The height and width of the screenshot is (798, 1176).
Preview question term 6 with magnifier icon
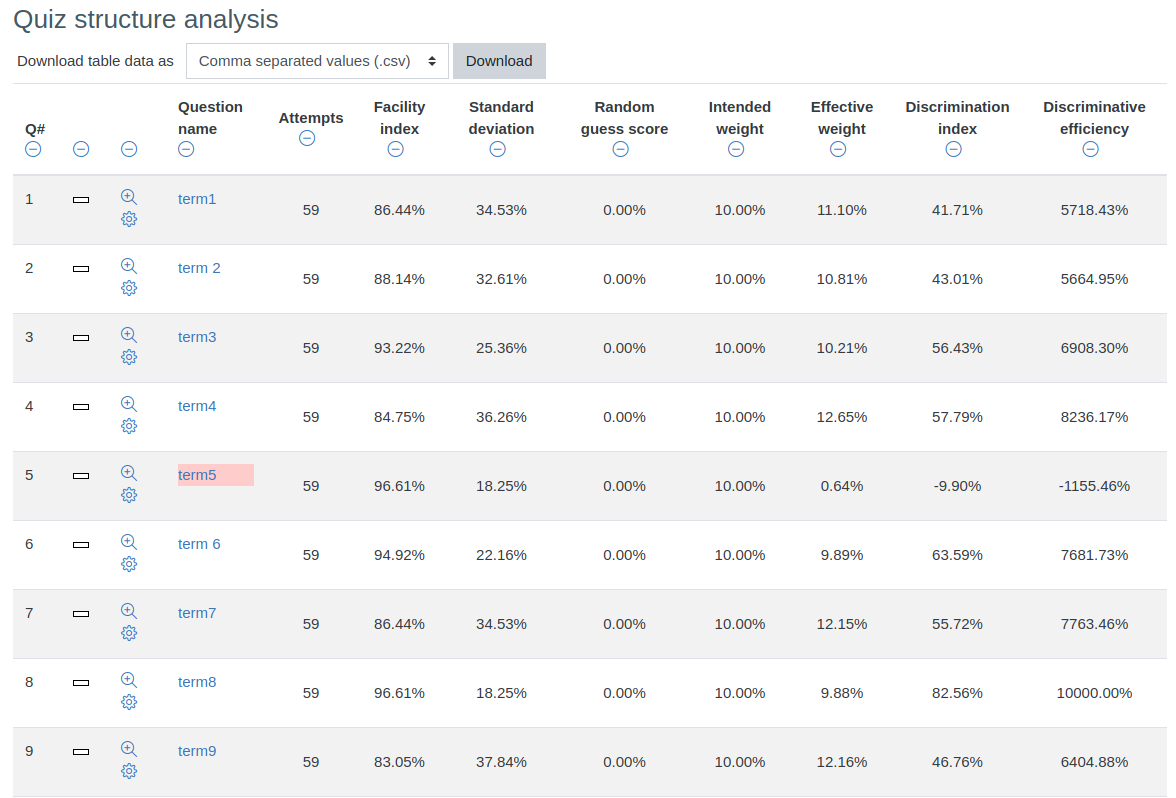pyautogui.click(x=129, y=542)
